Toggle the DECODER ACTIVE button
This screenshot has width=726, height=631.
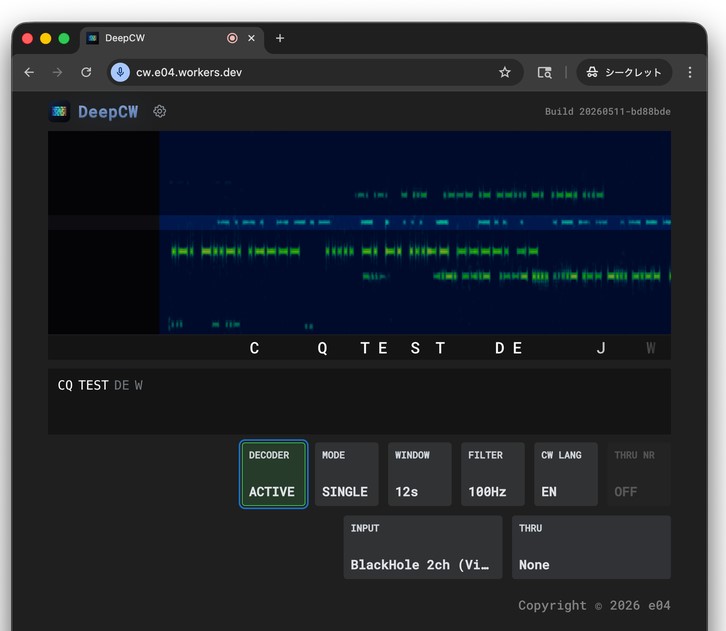click(273, 474)
